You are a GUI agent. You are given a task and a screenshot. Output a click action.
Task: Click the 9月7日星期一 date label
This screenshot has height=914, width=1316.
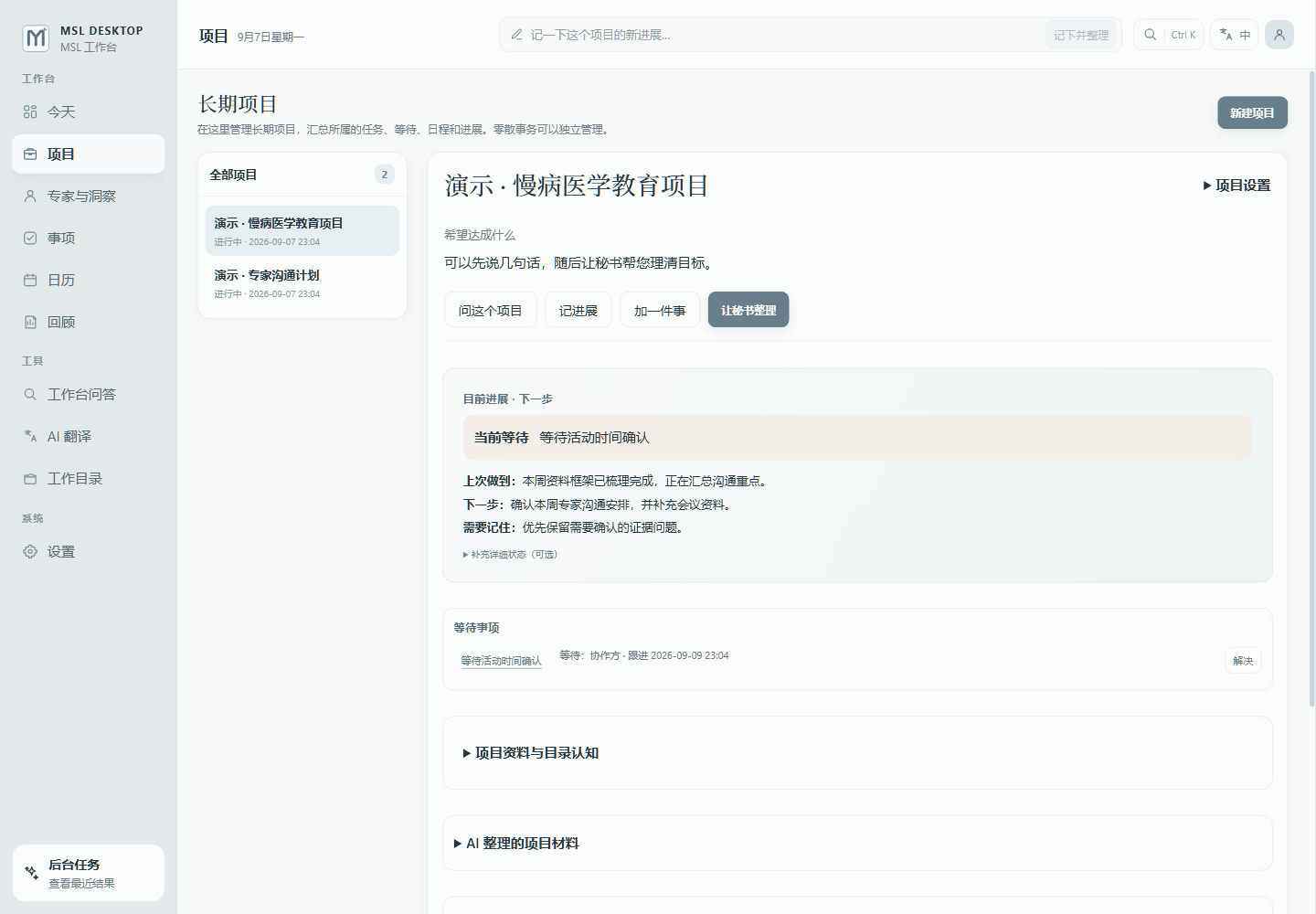pos(271,37)
